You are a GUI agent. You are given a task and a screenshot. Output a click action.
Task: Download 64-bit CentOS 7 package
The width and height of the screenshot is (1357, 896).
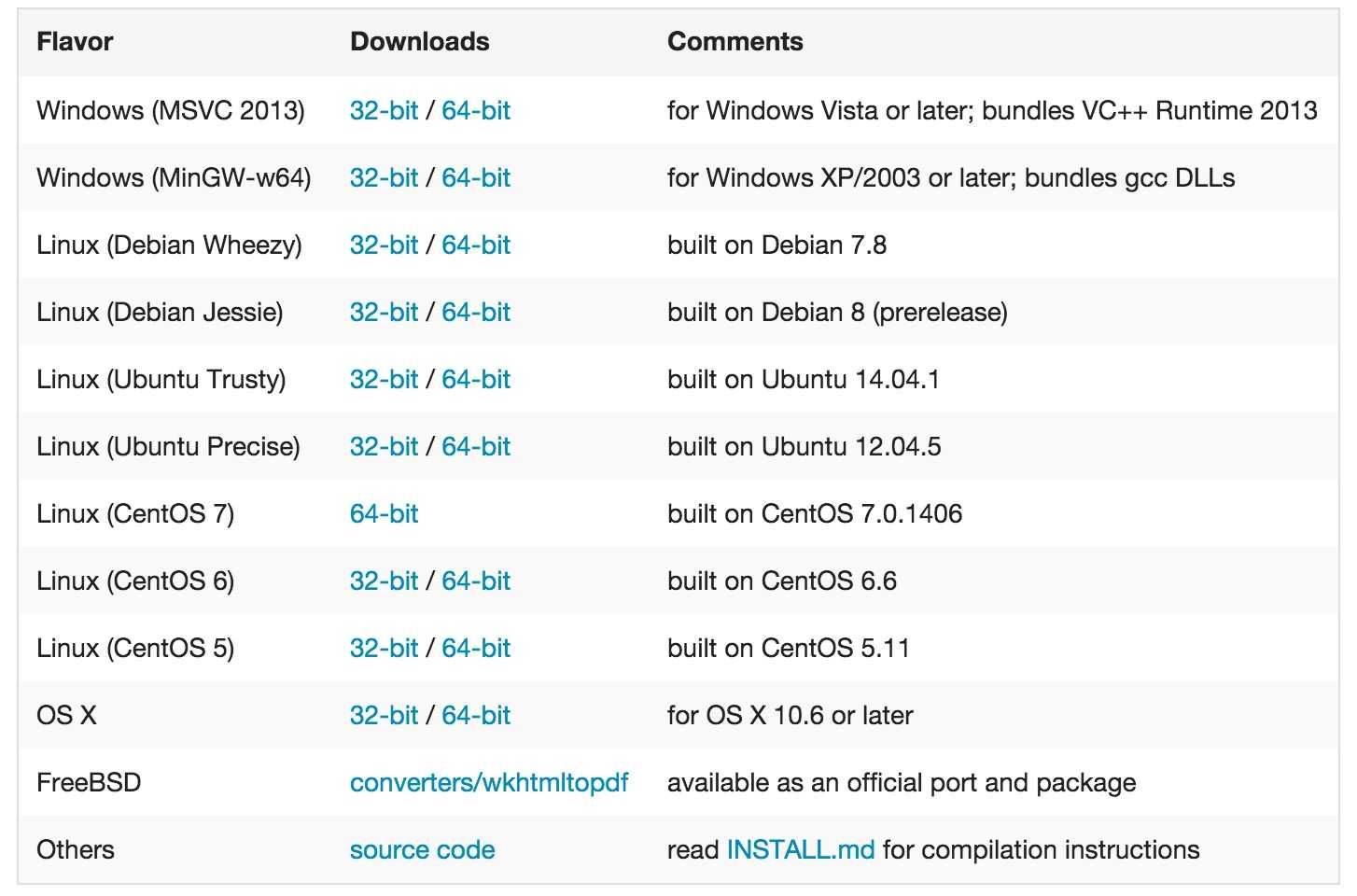point(384,513)
